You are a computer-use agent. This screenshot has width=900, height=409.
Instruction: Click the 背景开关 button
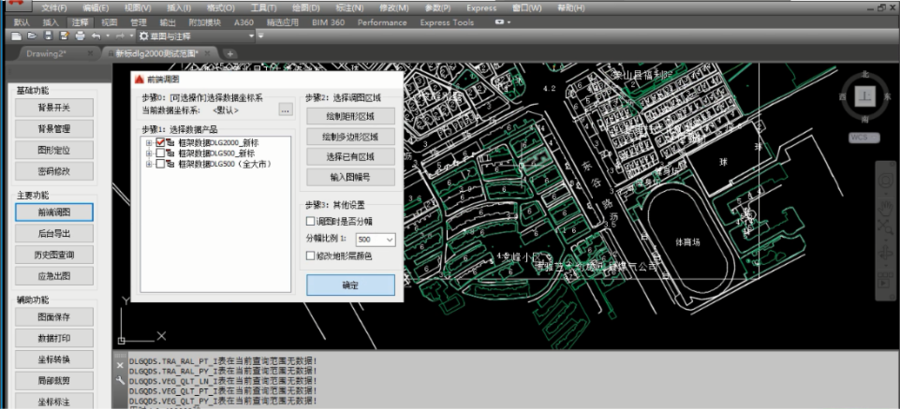(x=54, y=108)
